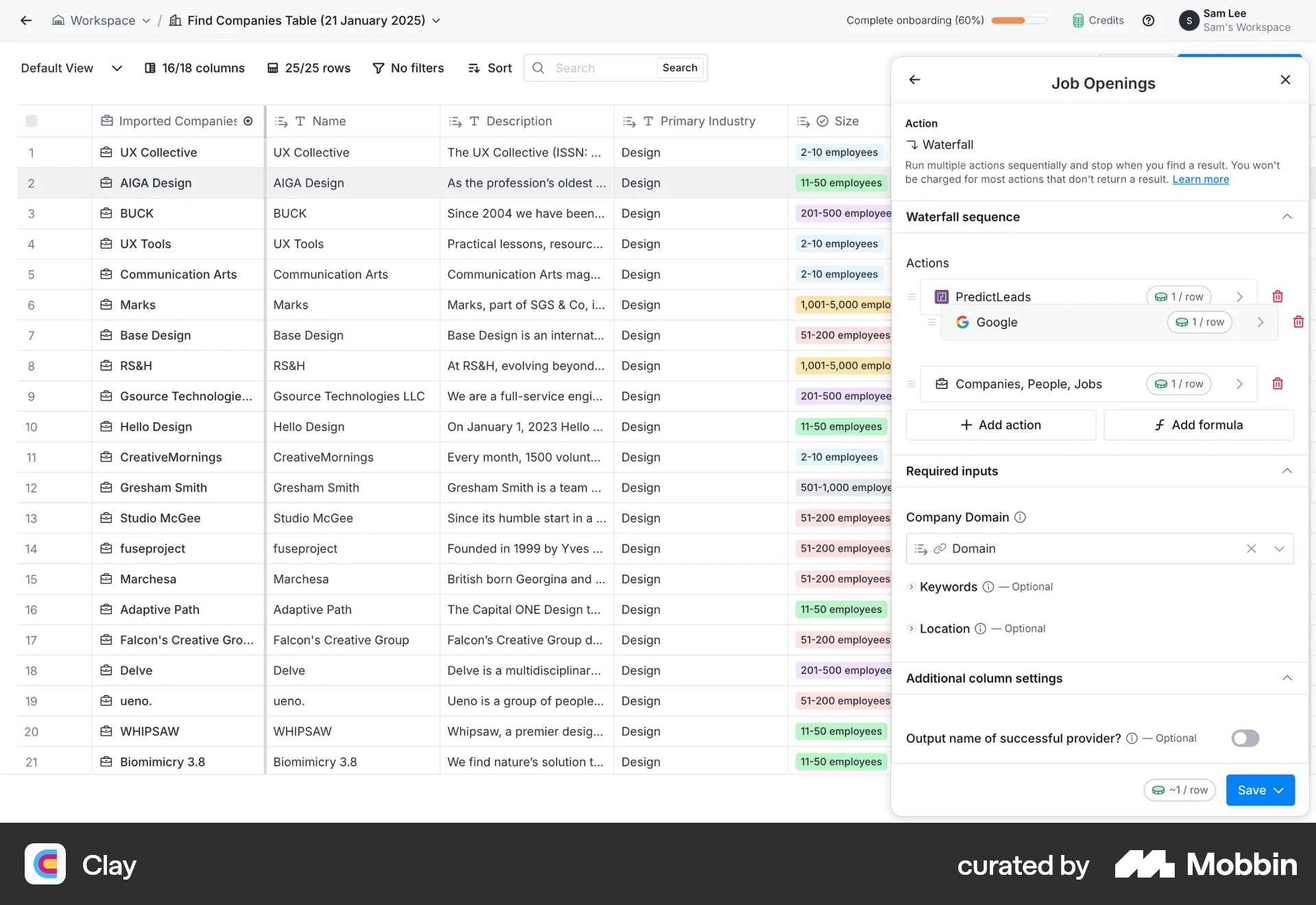
Task: Toggle Output name of successful provider switch
Action: click(1245, 738)
